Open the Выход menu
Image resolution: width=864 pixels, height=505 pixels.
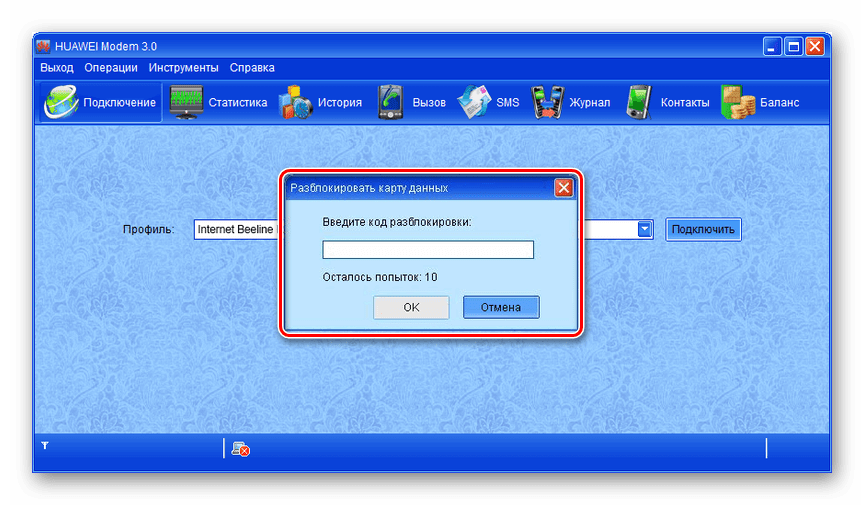pyautogui.click(x=57, y=68)
